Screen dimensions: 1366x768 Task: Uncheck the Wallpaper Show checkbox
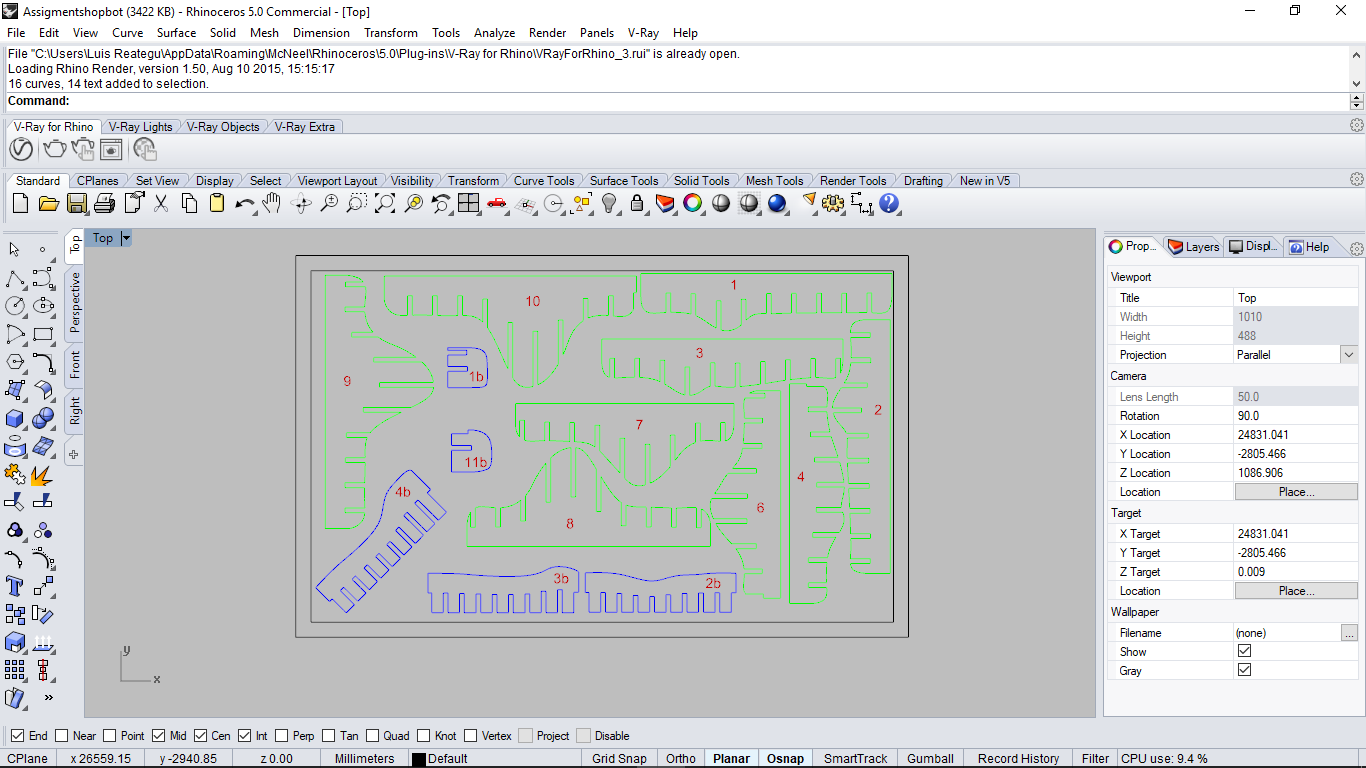pyautogui.click(x=1244, y=651)
